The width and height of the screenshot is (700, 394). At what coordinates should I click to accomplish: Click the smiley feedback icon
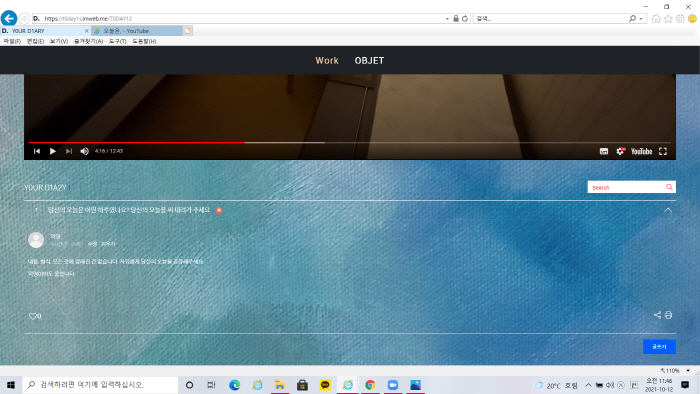(692, 19)
